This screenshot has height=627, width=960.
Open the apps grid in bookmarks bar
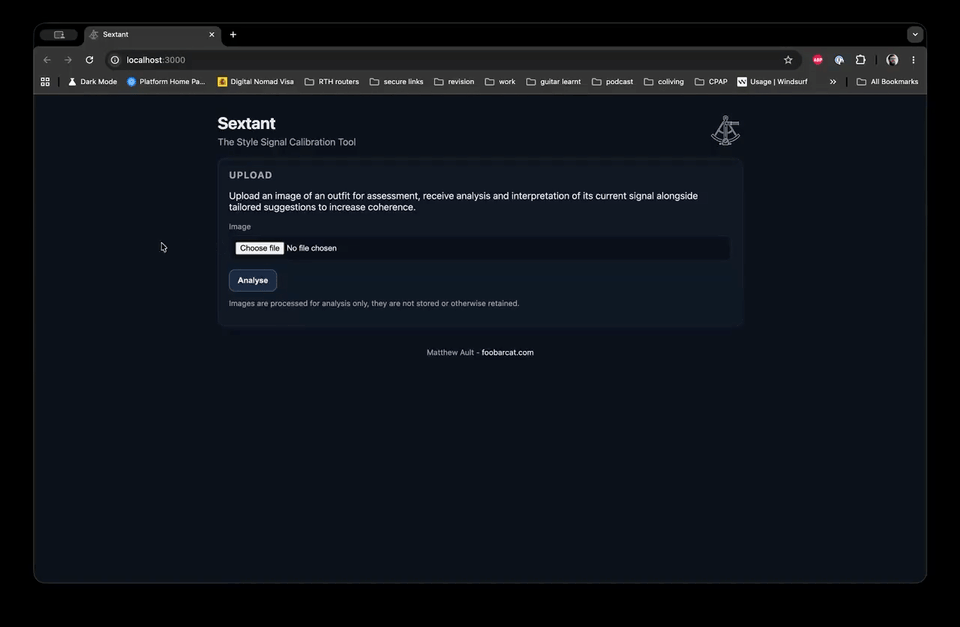(x=45, y=81)
